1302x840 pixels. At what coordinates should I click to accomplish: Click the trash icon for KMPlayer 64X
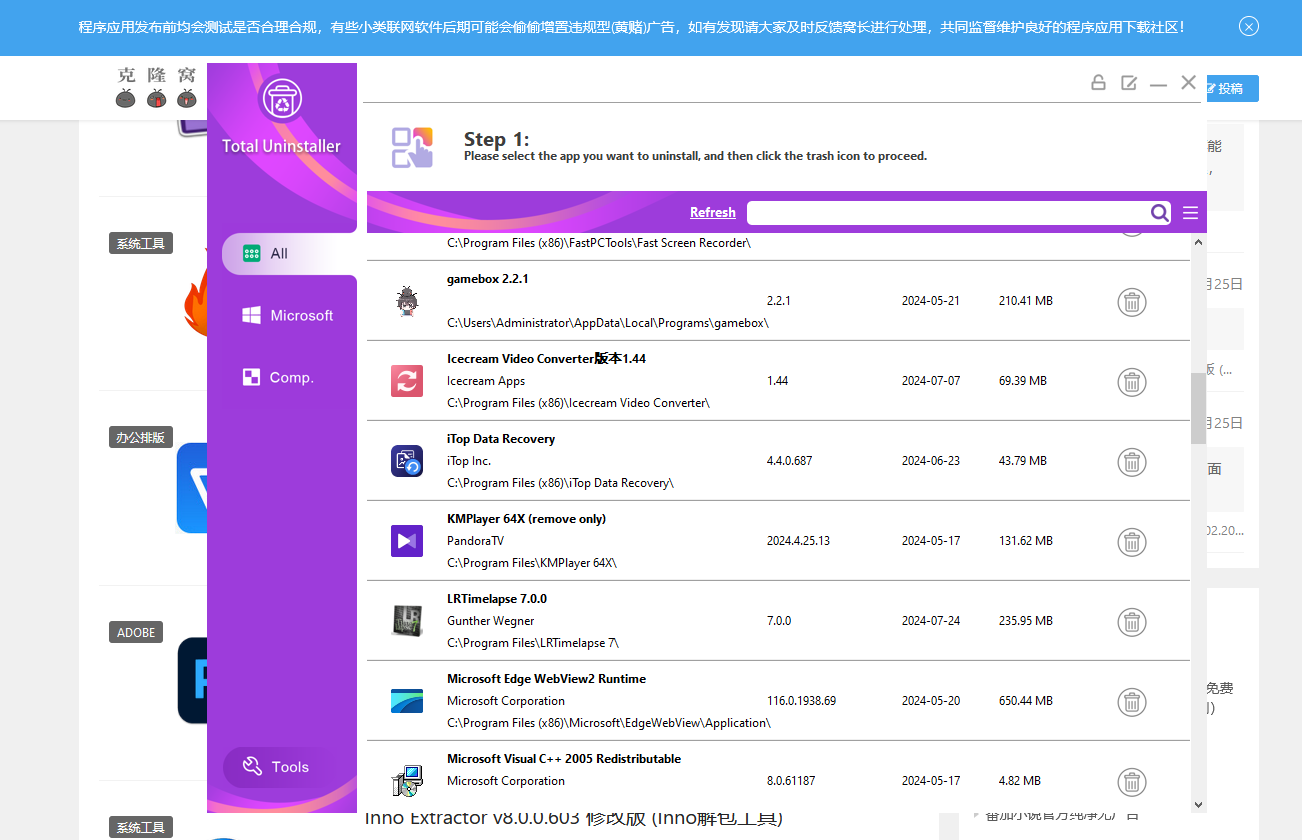(1131, 542)
